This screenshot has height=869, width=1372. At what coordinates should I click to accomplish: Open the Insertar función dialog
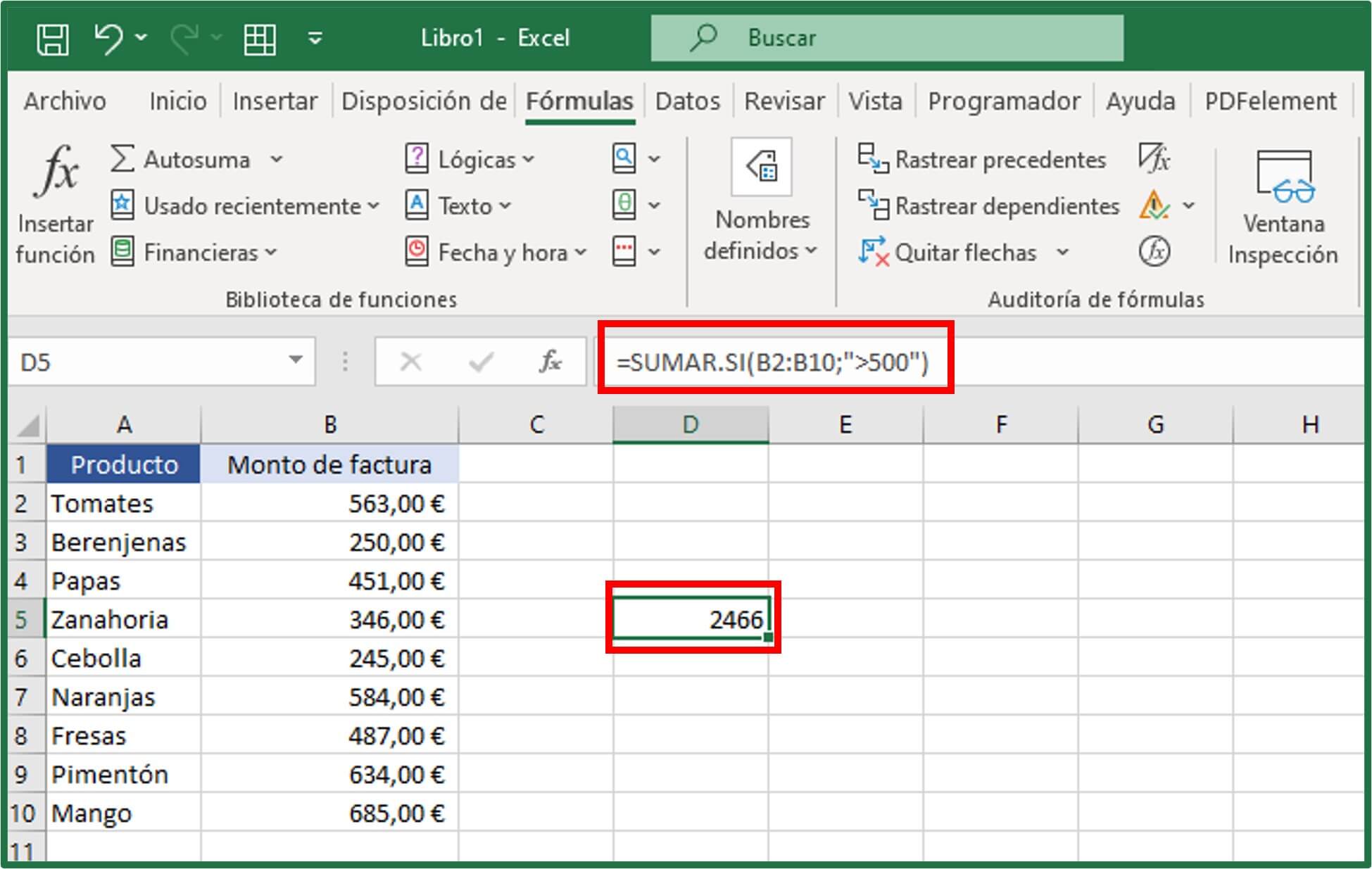point(56,201)
